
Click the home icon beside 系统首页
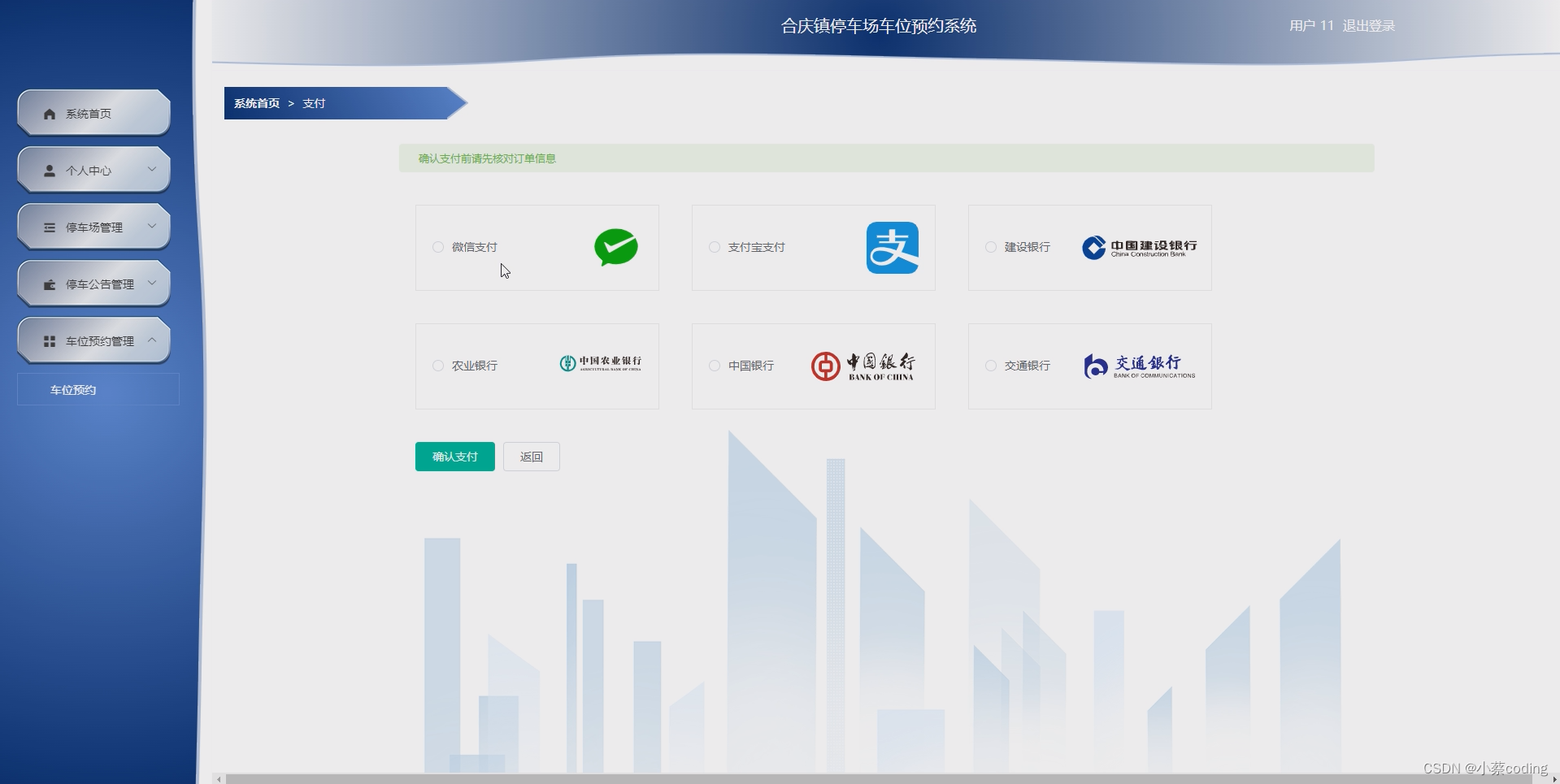(x=50, y=114)
